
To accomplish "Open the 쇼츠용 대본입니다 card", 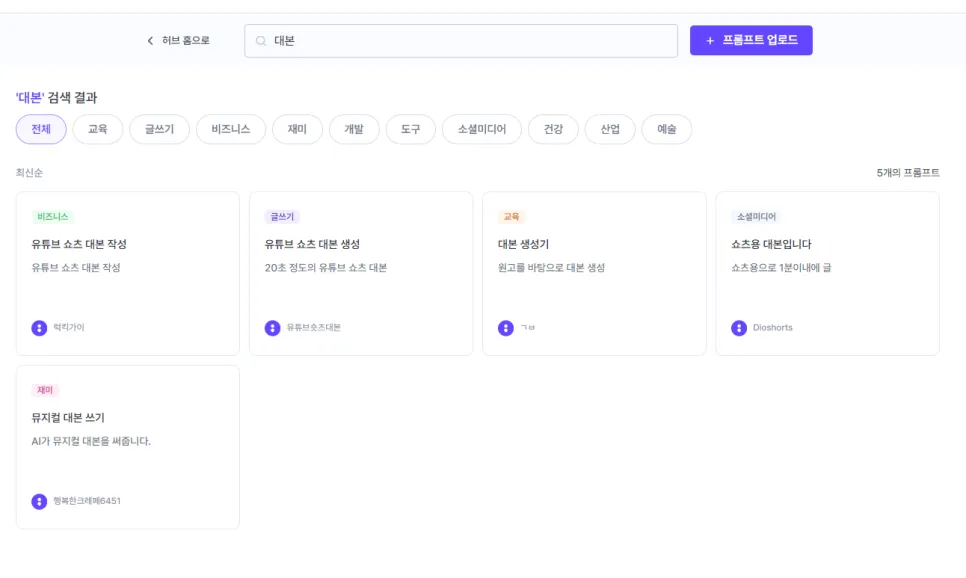I will pos(827,274).
